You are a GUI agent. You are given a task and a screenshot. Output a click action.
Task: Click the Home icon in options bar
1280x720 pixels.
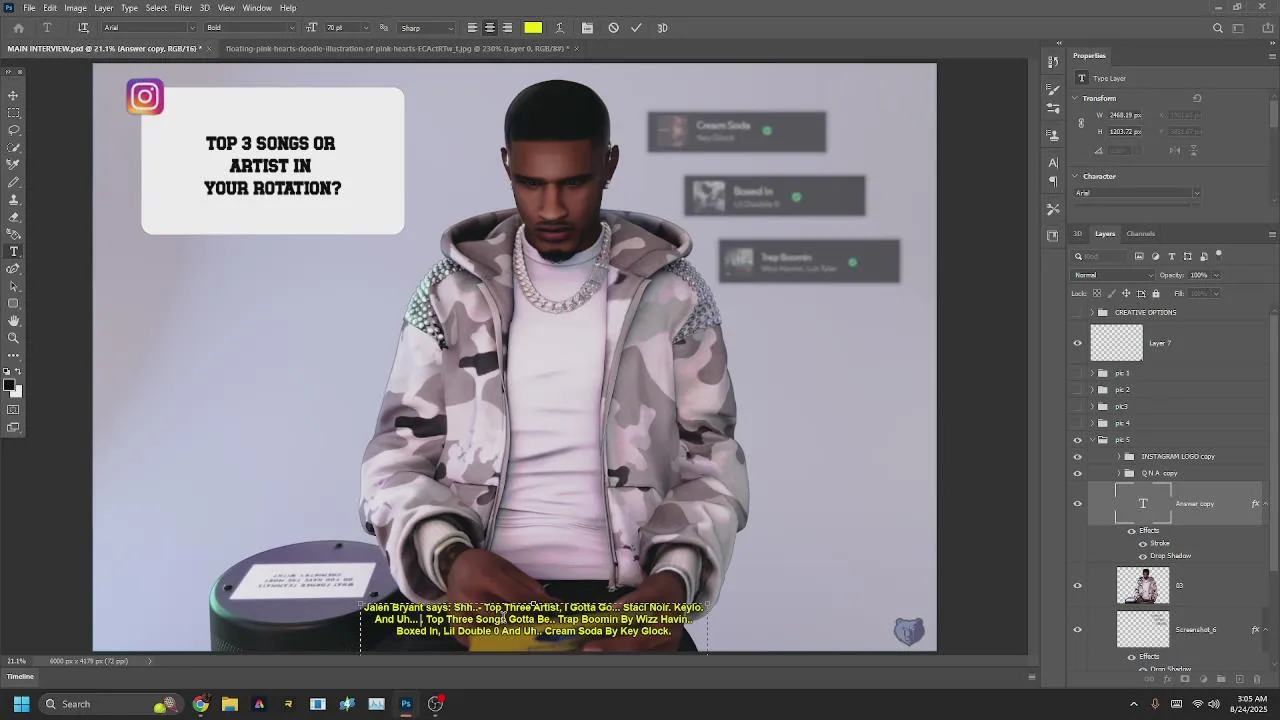coord(18,28)
